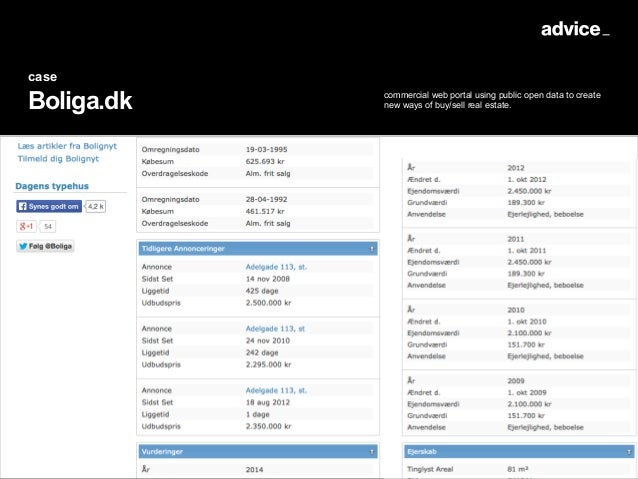This screenshot has width=638, height=479.
Task: Click the Facebook f logo icon
Action: 23,206
